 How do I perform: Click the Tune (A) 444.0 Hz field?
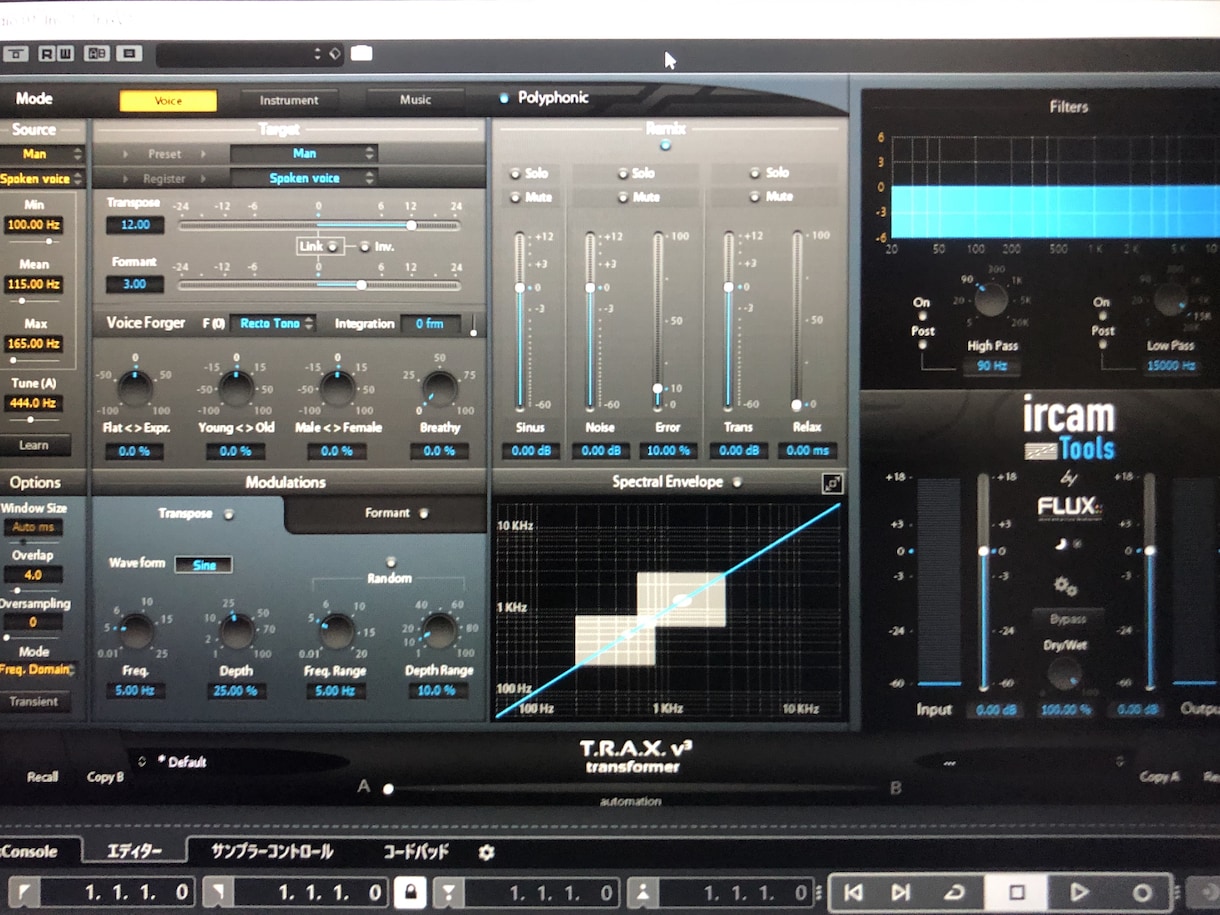(x=32, y=403)
